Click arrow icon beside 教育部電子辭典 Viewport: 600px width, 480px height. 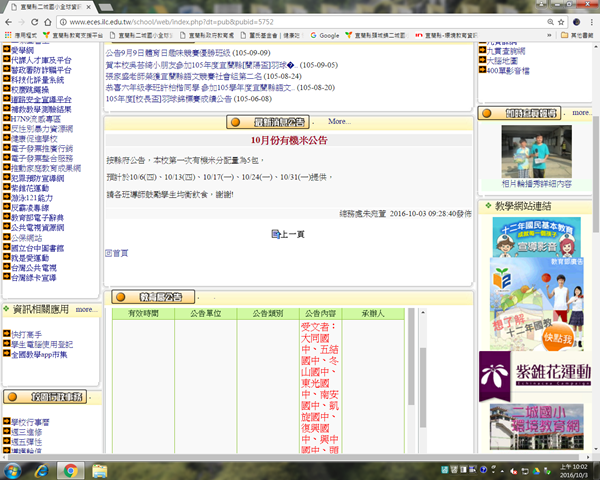[x=7, y=217]
